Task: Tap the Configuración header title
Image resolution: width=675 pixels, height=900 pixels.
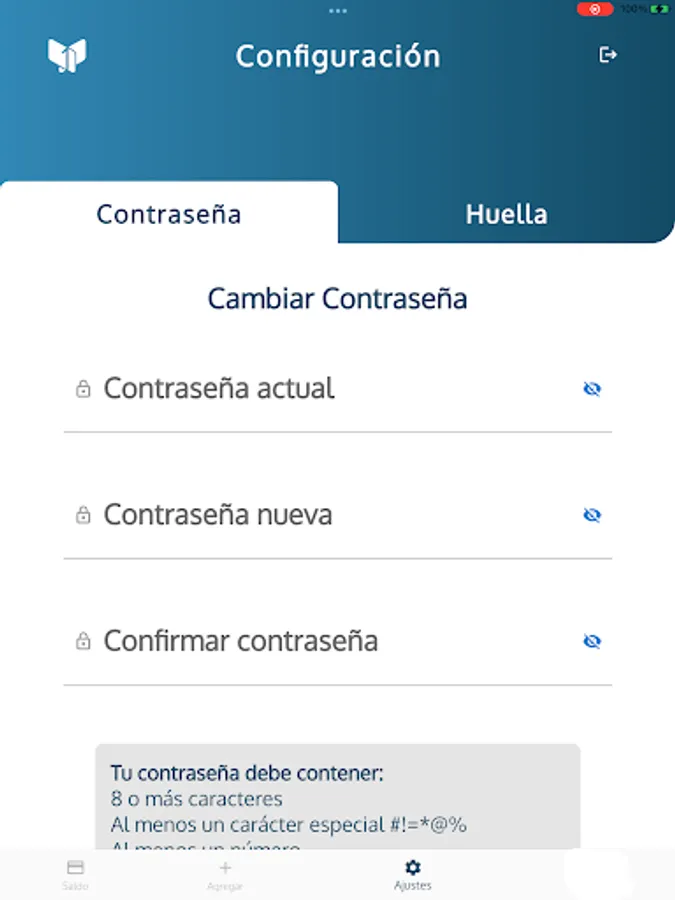Action: pos(338,57)
